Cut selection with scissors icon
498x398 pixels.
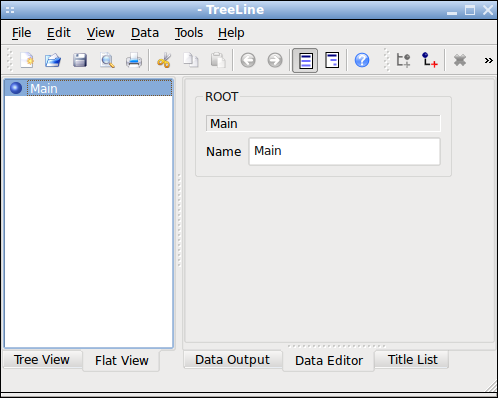point(164,60)
